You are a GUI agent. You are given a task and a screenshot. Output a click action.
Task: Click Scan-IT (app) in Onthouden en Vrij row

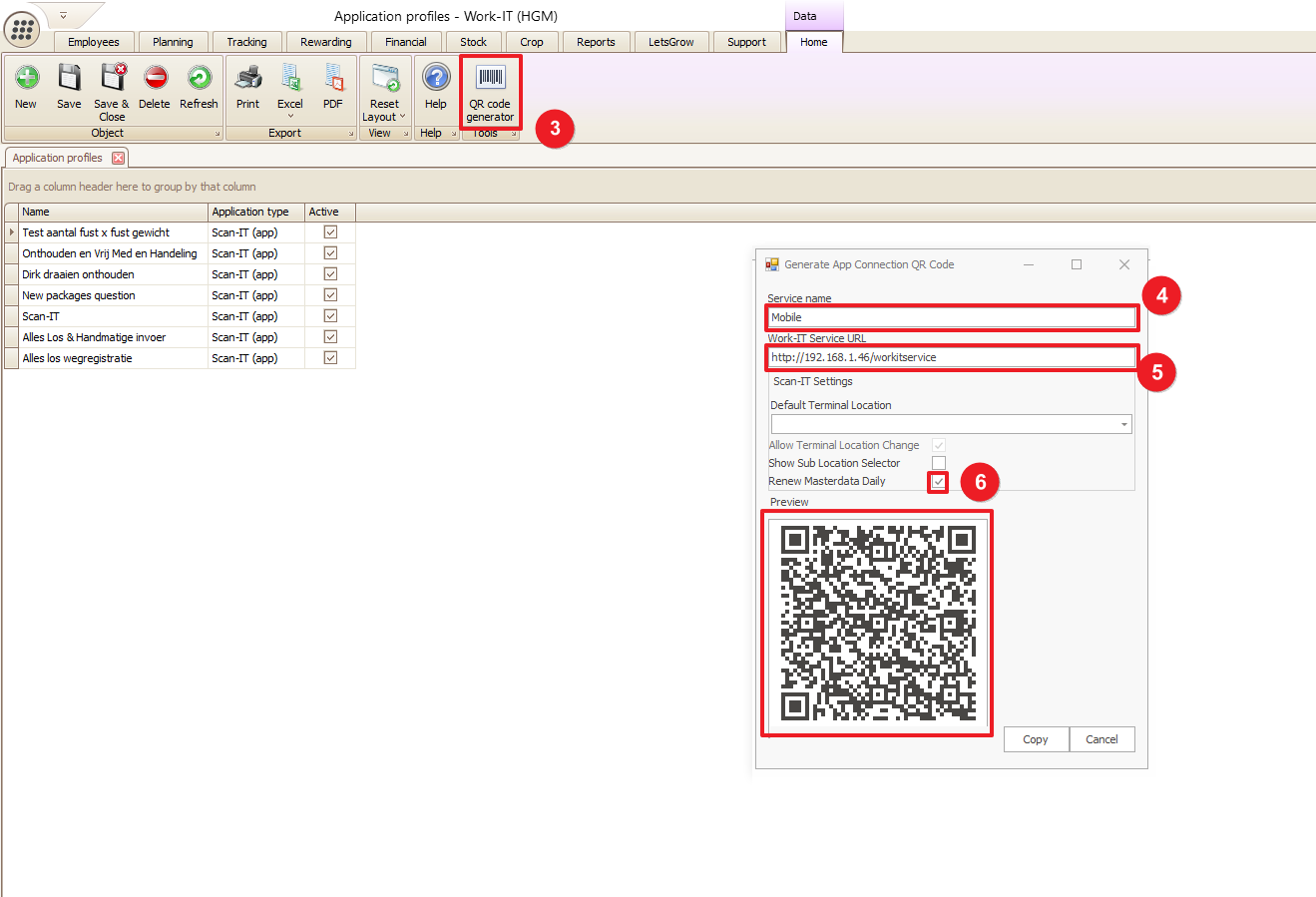pyautogui.click(x=244, y=253)
